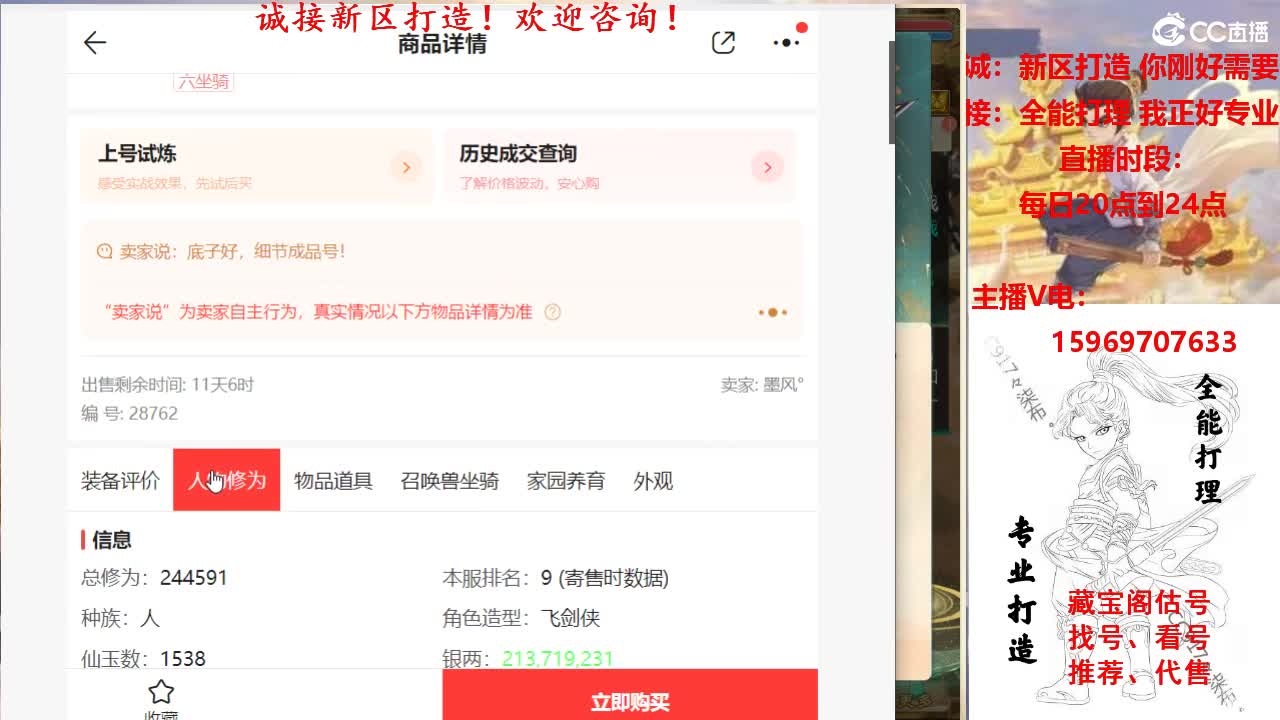Click the clock icon beside 卖家说
This screenshot has width=1280, height=720.
[x=104, y=251]
